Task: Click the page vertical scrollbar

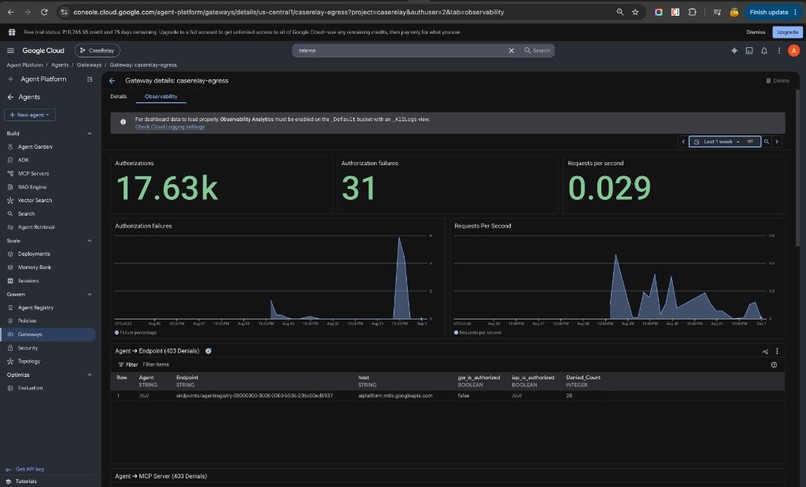Action: coord(797,170)
